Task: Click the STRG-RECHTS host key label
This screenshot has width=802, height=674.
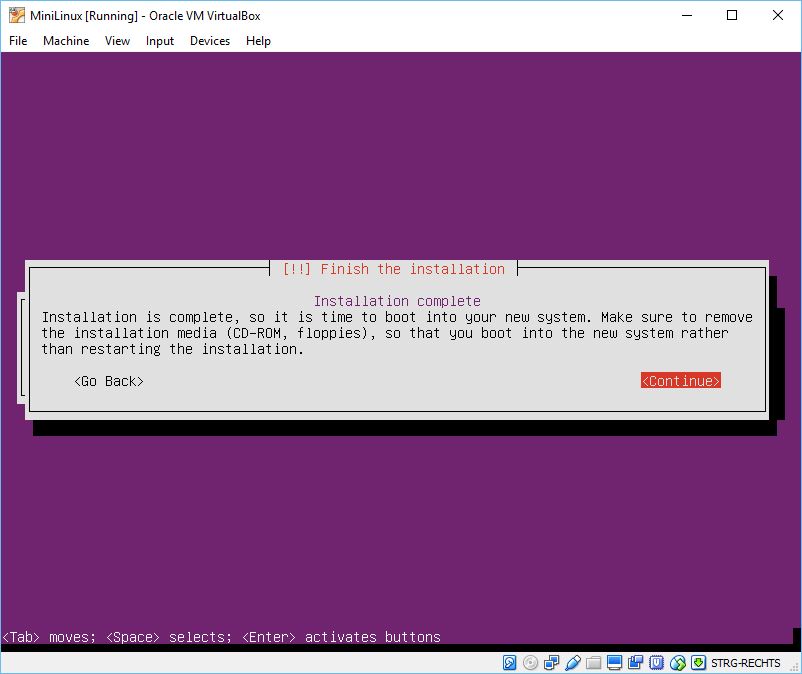Action: tap(746, 663)
